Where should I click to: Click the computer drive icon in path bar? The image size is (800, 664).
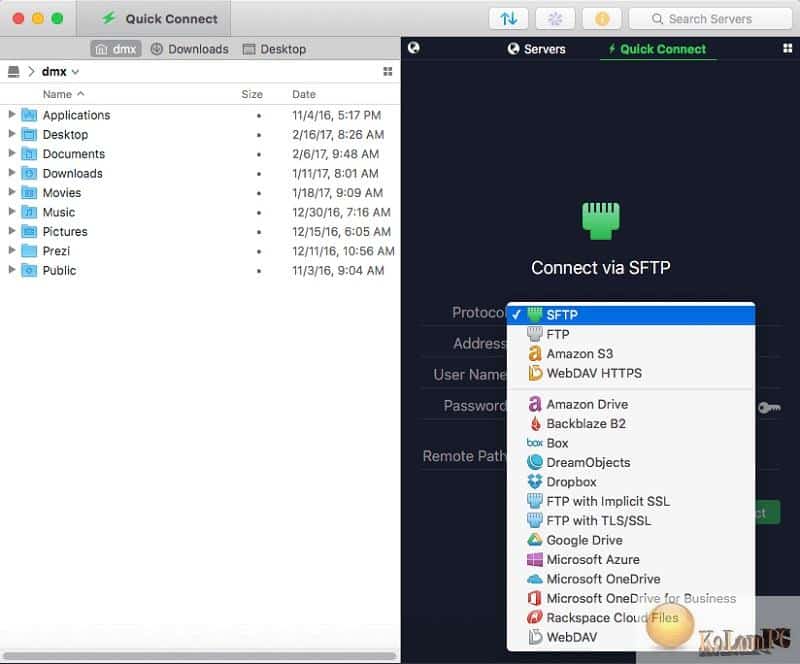[14, 71]
